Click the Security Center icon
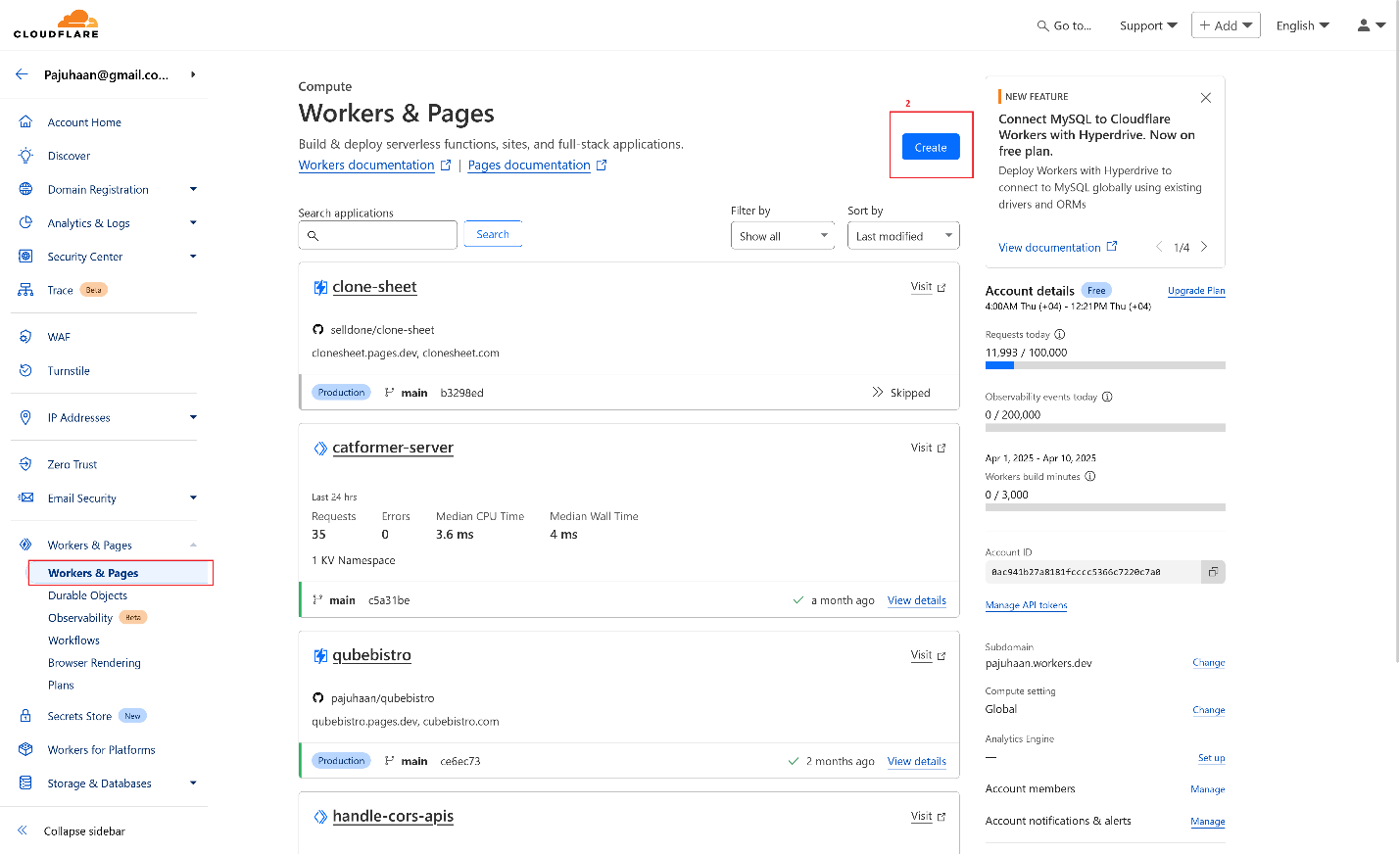 tap(25, 257)
